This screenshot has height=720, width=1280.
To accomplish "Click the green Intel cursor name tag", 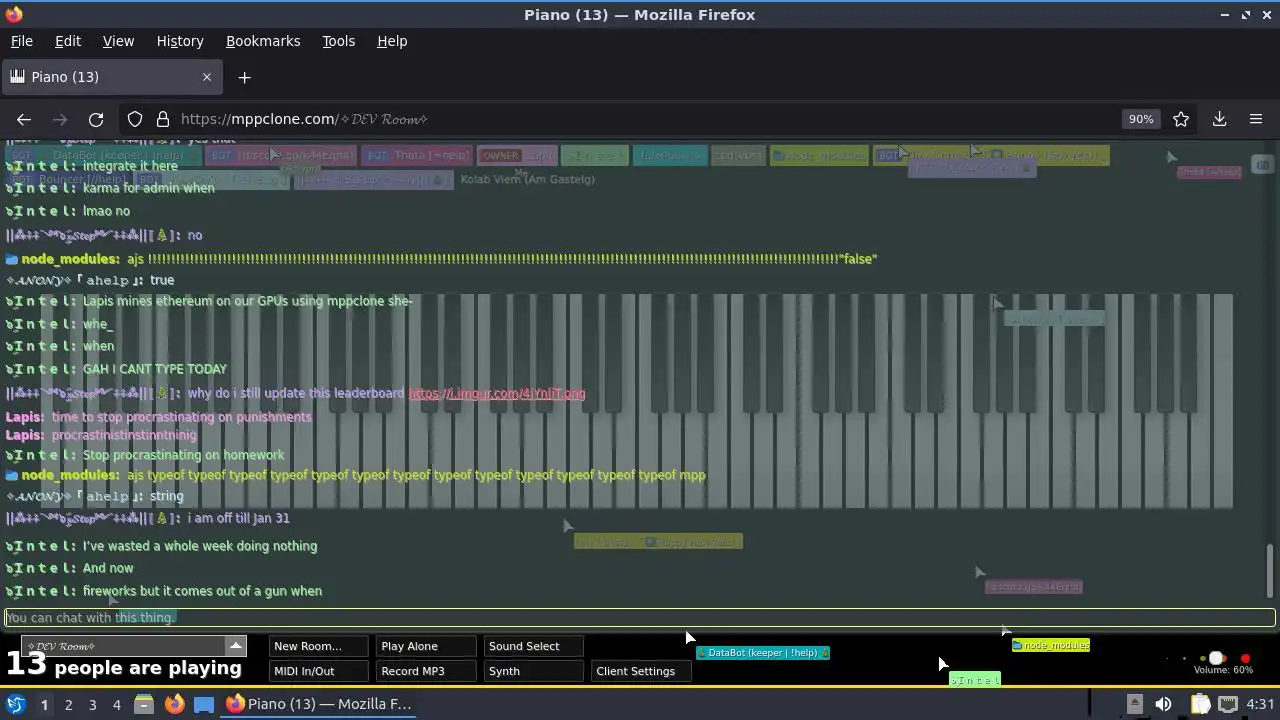I will 975,680.
